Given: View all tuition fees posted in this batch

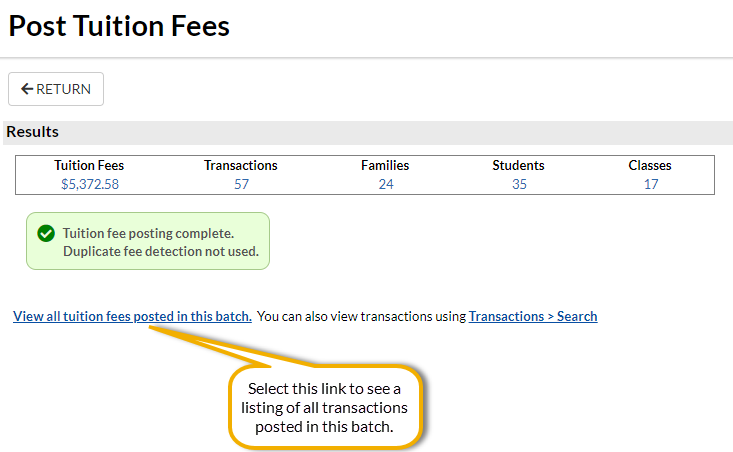Looking at the screenshot, I should (132, 316).
